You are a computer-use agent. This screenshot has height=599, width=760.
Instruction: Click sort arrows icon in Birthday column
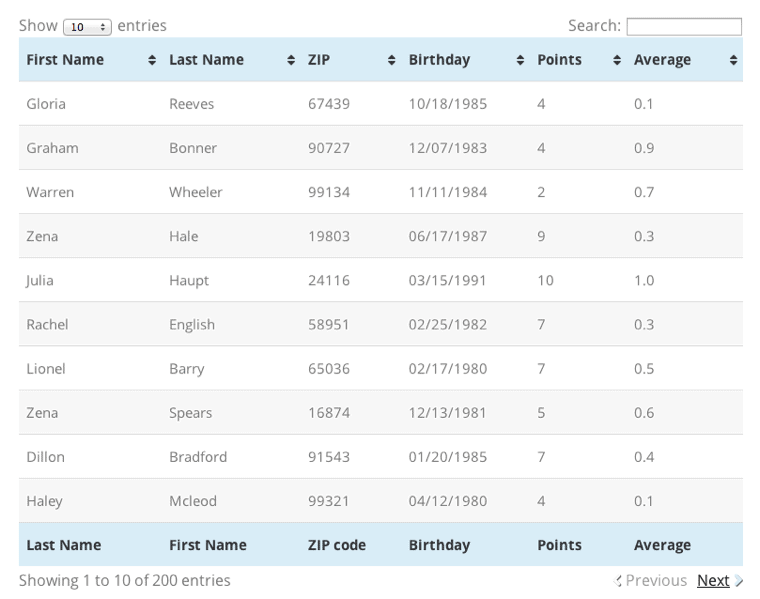click(520, 61)
